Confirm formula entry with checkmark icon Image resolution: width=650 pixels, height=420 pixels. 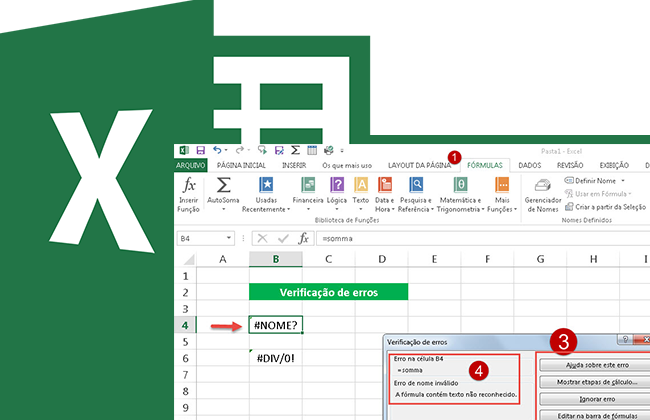[284, 238]
